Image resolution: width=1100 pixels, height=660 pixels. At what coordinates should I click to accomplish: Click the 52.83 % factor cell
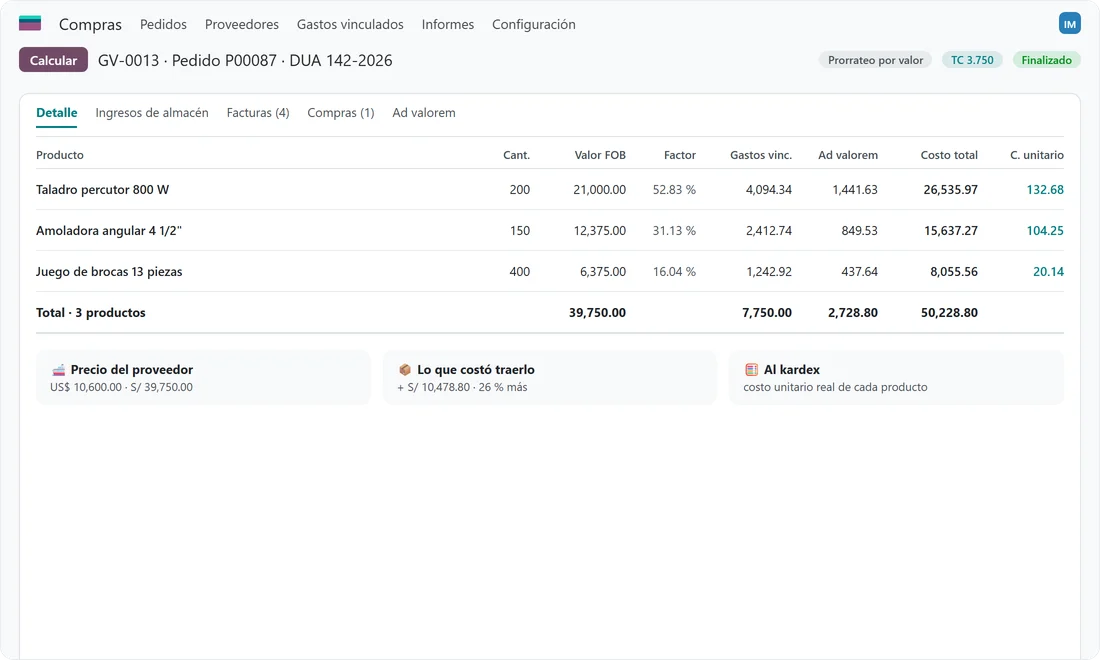click(674, 189)
